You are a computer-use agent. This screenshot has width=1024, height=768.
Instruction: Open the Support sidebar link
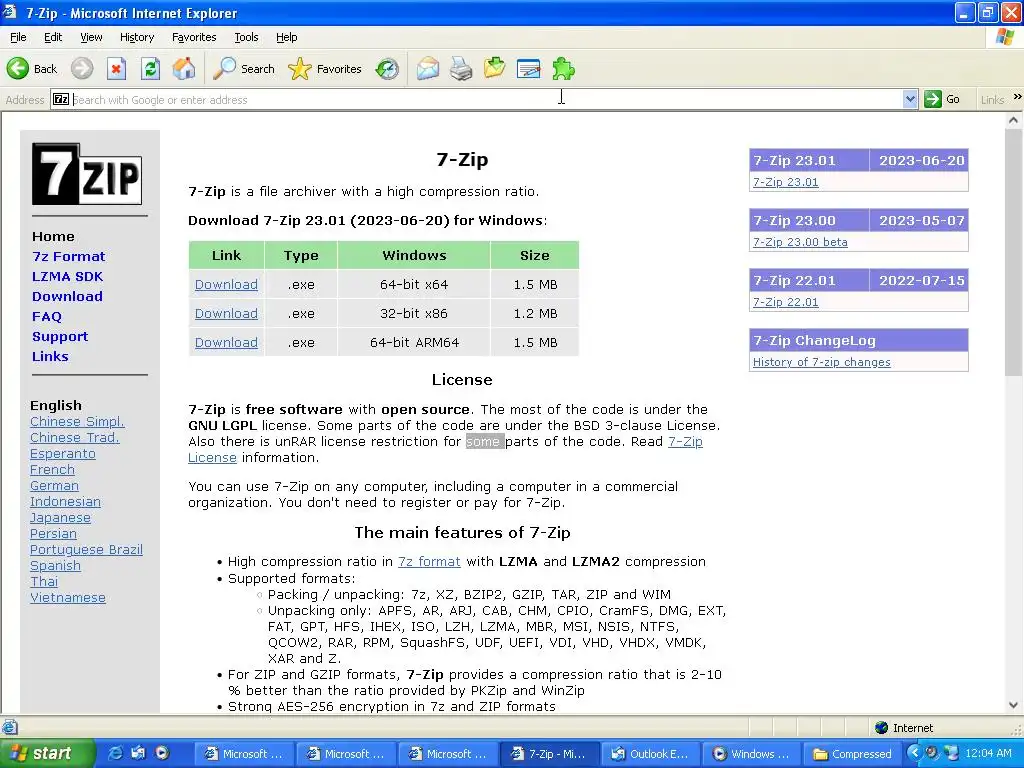(60, 336)
